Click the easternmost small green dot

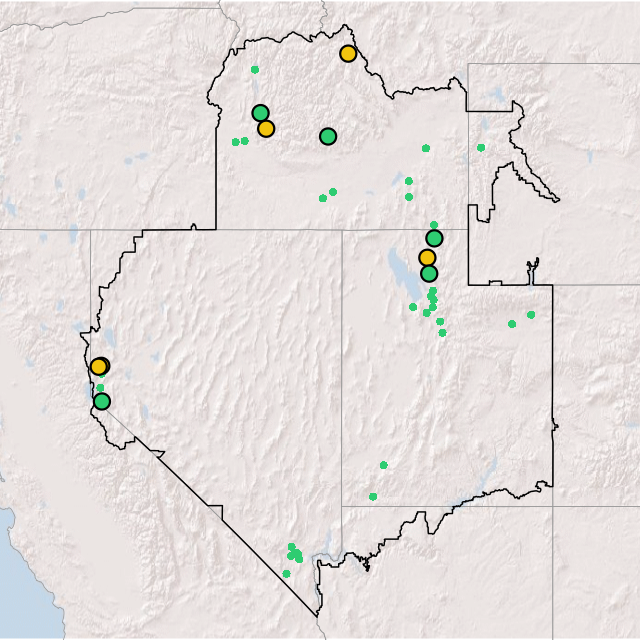click(531, 315)
